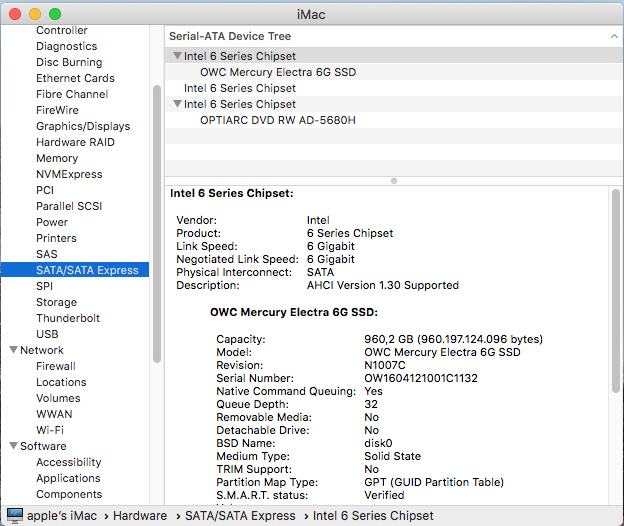
Task: Select OWC Mercury Electra 6G SSD in the tree
Action: (x=277, y=72)
